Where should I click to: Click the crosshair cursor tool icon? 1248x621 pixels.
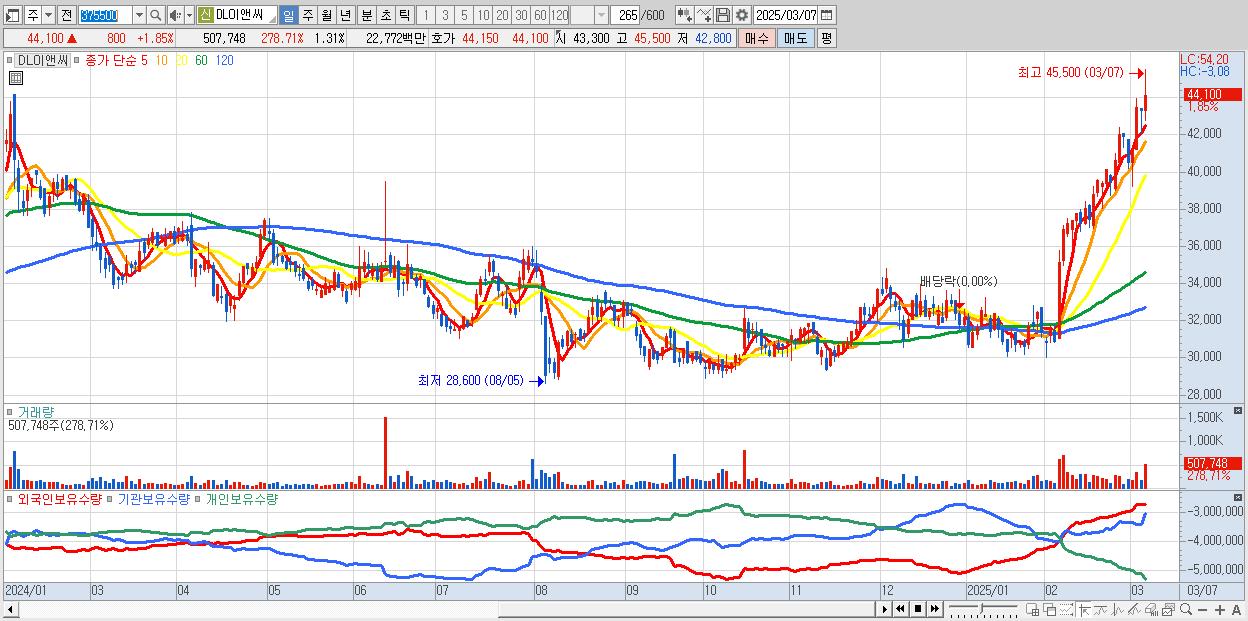click(x=1084, y=609)
